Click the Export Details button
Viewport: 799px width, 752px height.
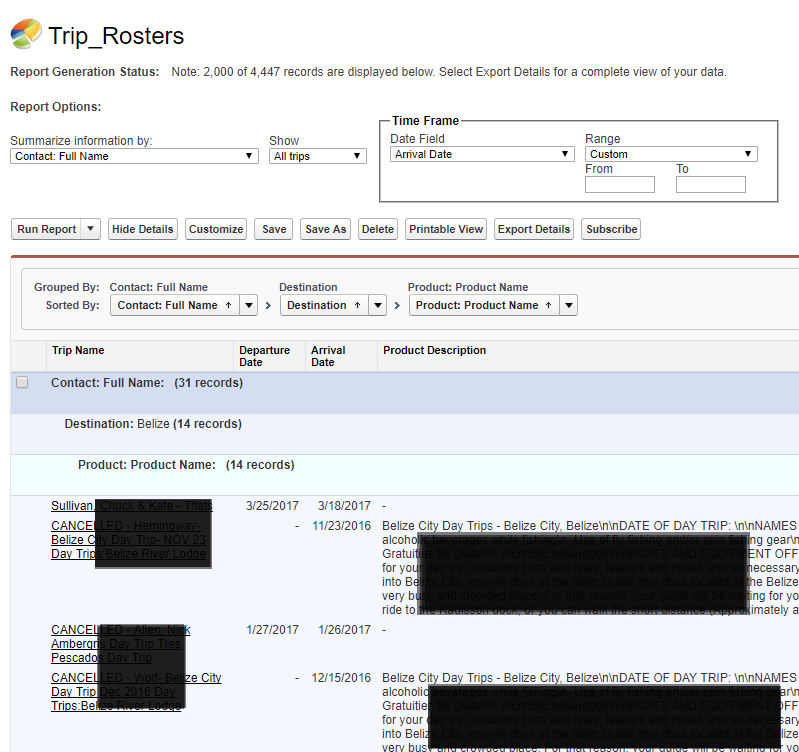click(534, 229)
